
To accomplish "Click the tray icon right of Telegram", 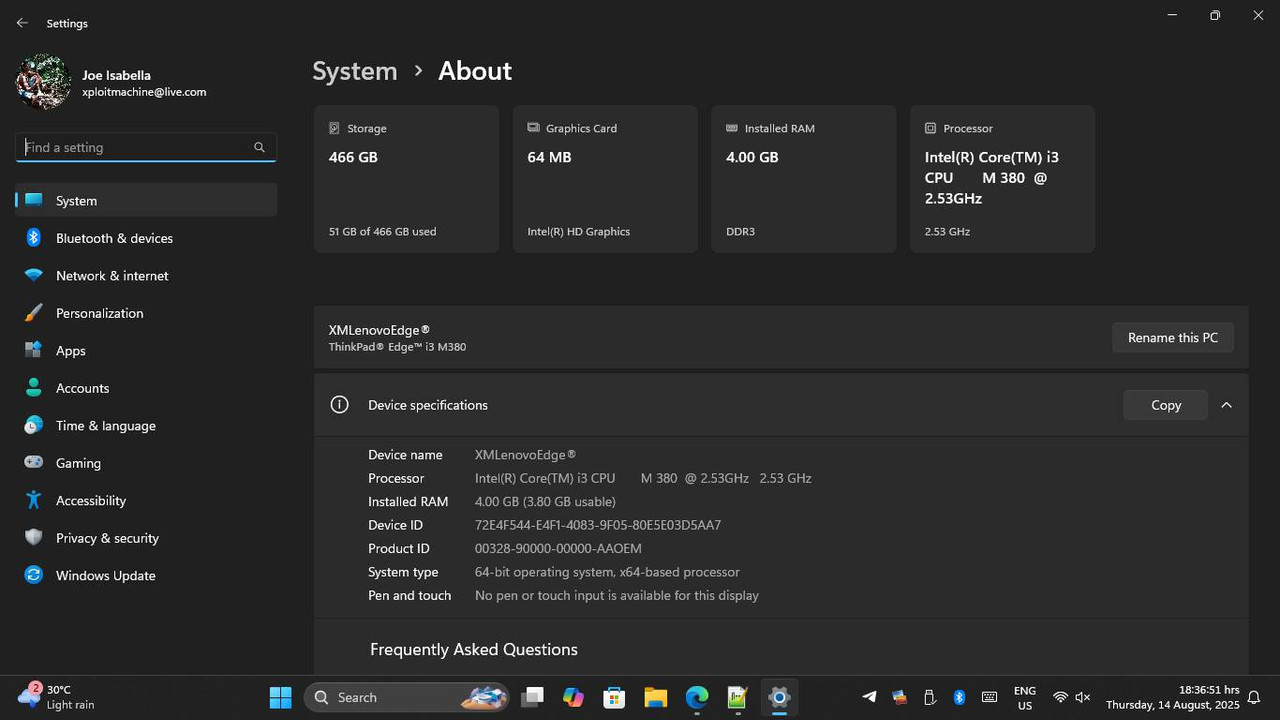I will (x=899, y=697).
